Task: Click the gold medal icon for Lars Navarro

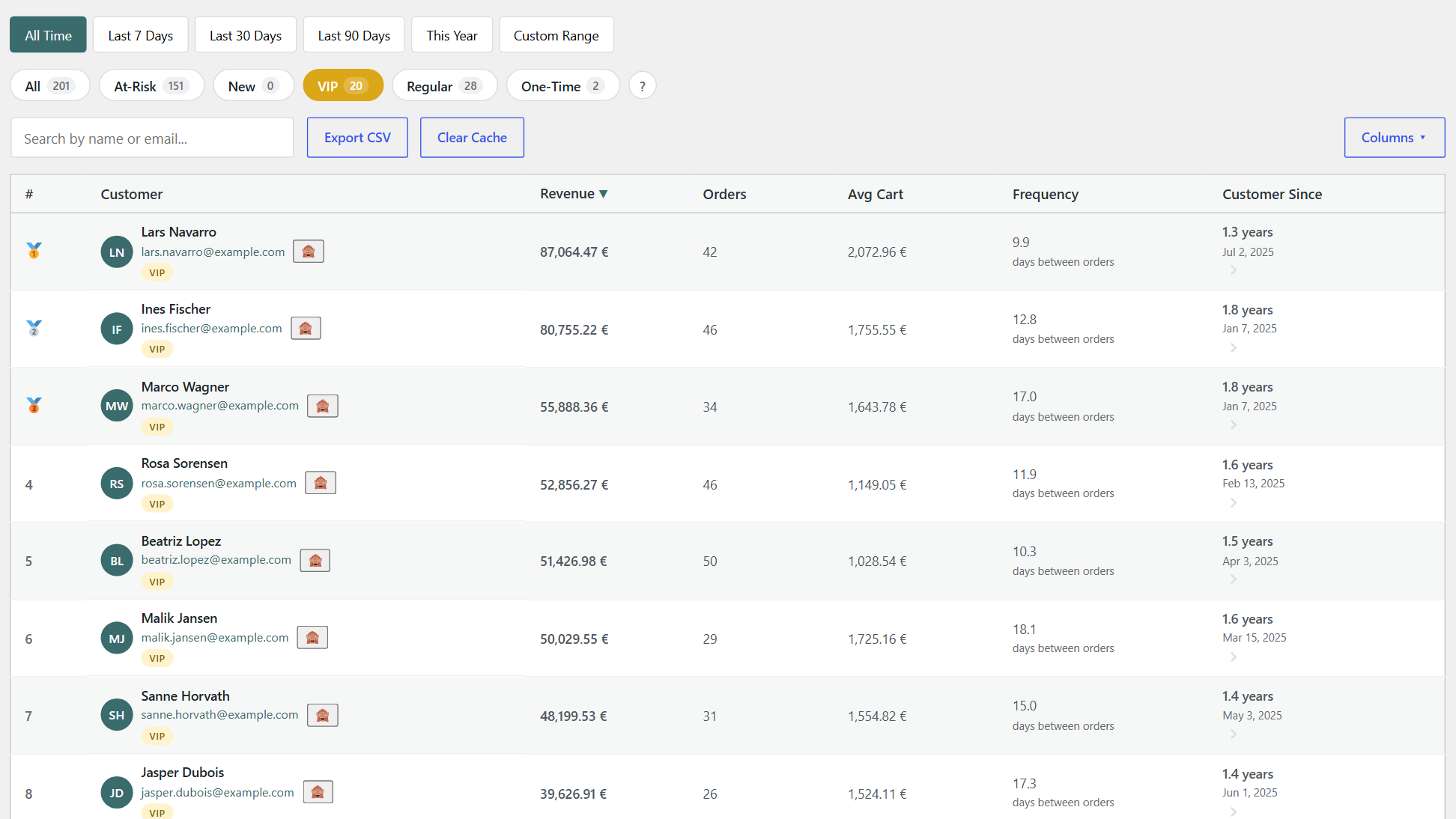Action: pos(34,251)
